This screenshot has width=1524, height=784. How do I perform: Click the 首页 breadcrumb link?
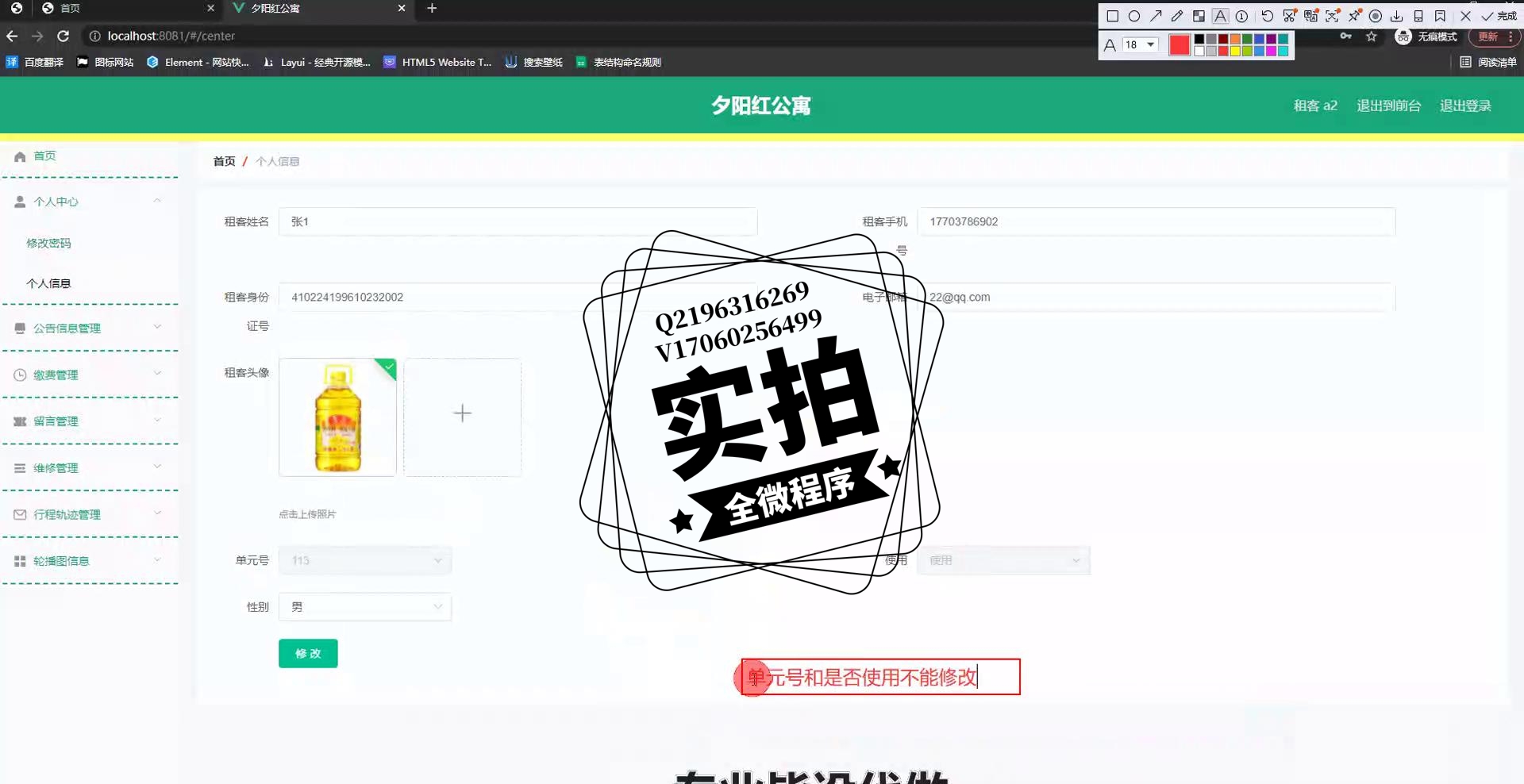224,161
